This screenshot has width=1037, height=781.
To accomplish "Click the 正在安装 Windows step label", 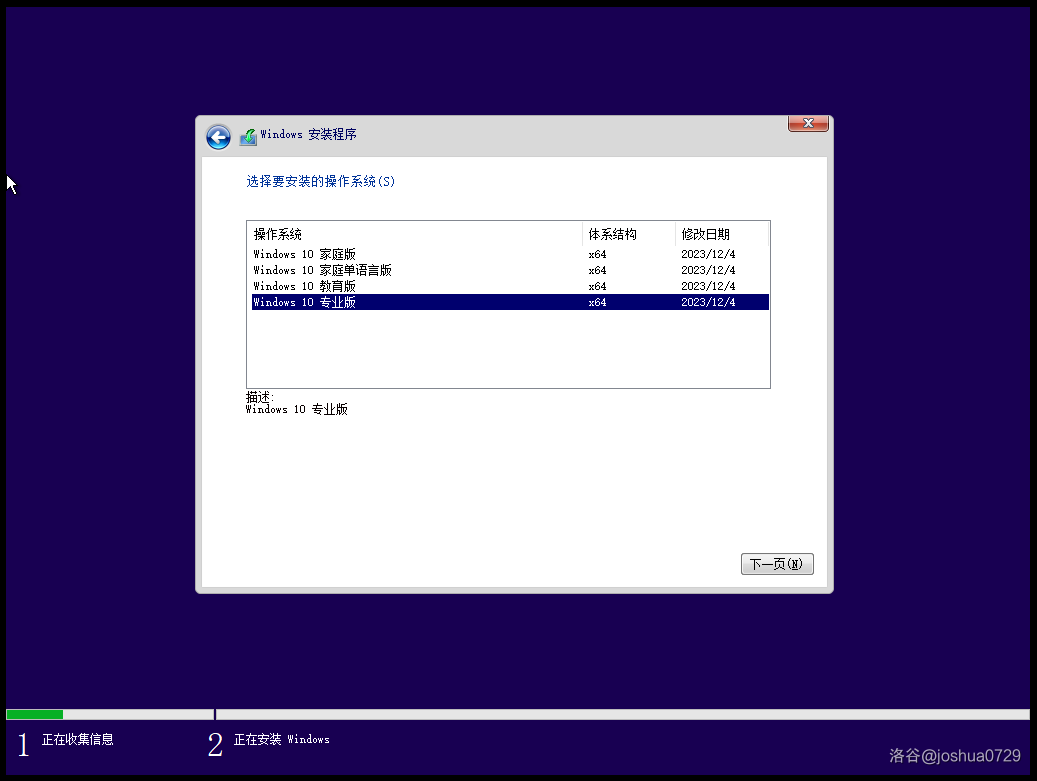I will click(282, 739).
